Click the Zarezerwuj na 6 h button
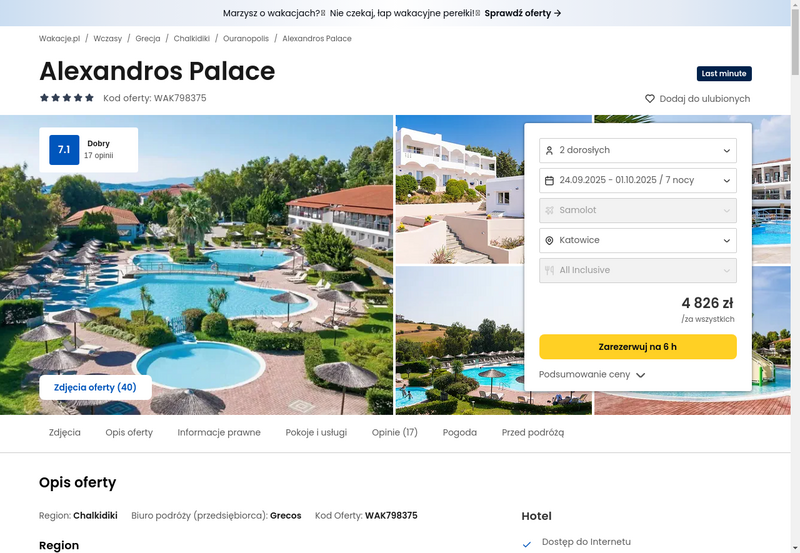The height and width of the screenshot is (553, 800). pos(638,346)
